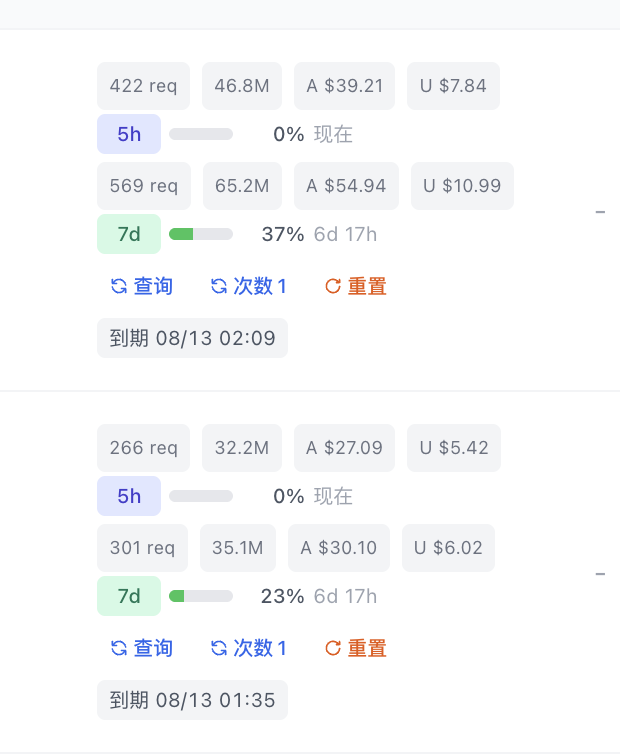
Task: Click the 次数 1 sync icon in second card
Action: 219,648
